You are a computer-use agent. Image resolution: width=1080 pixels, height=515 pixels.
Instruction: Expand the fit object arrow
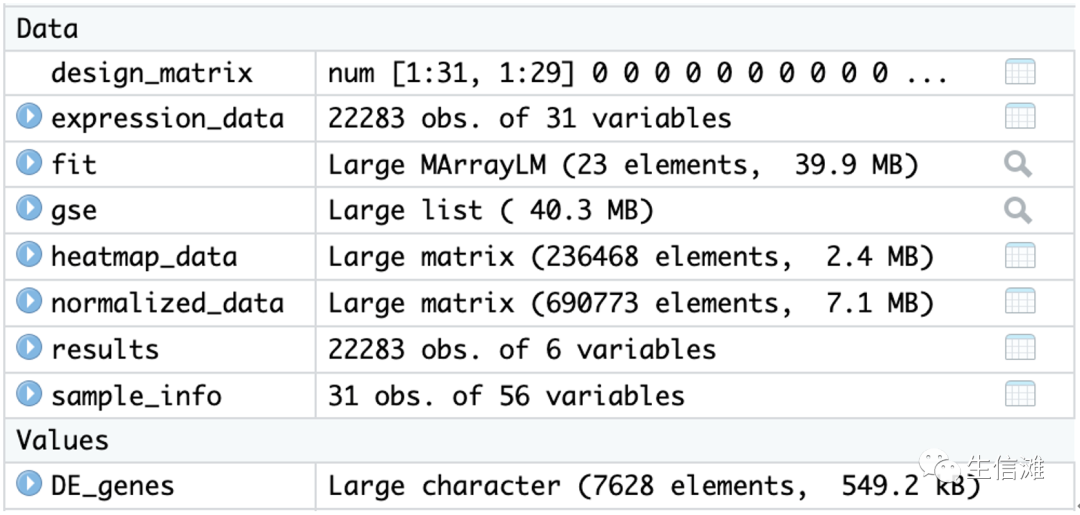point(29,164)
